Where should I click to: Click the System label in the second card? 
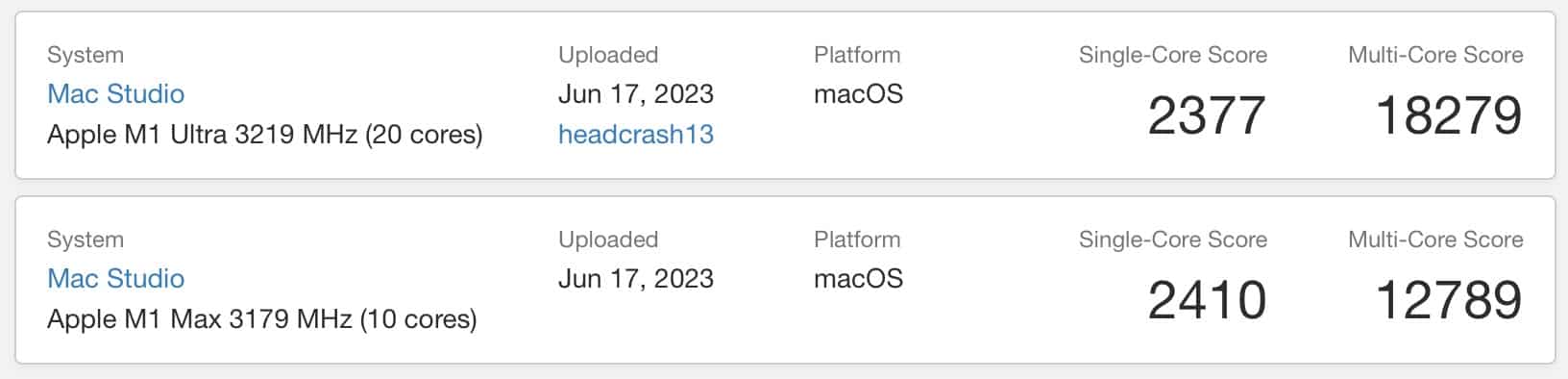point(86,240)
